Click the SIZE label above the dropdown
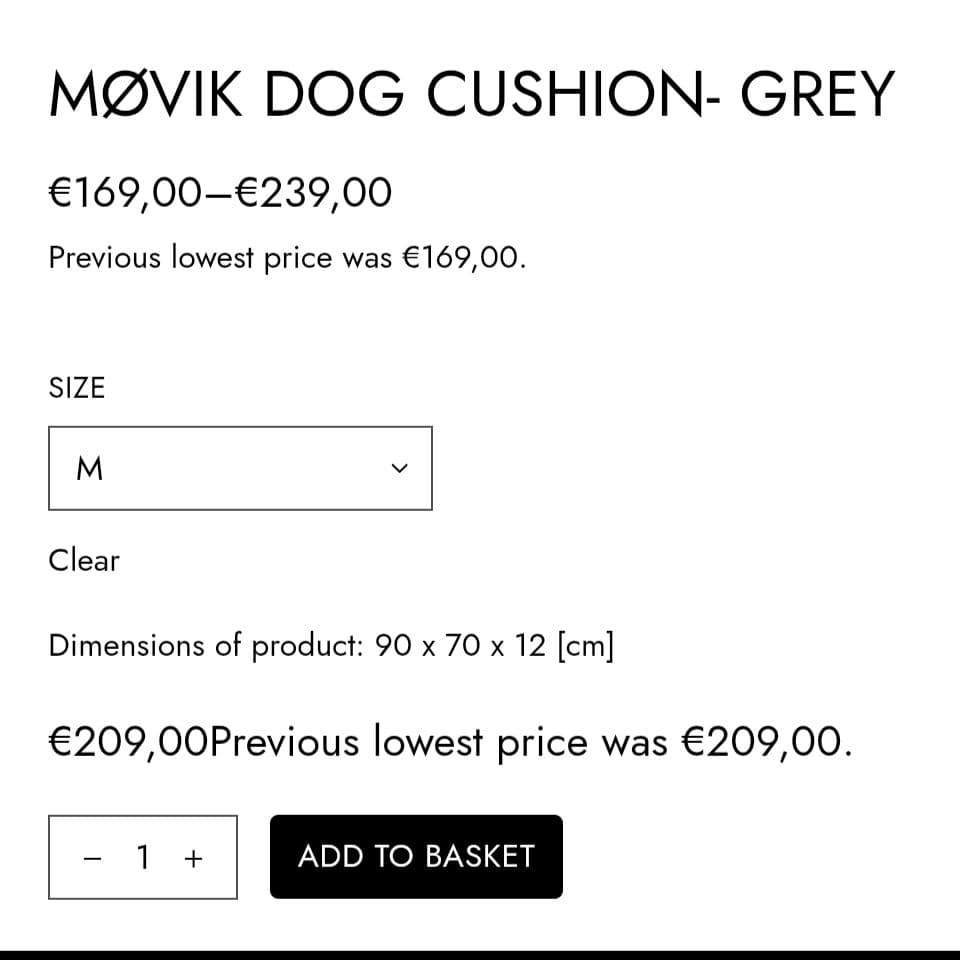Viewport: 960px width, 960px height. (x=76, y=388)
